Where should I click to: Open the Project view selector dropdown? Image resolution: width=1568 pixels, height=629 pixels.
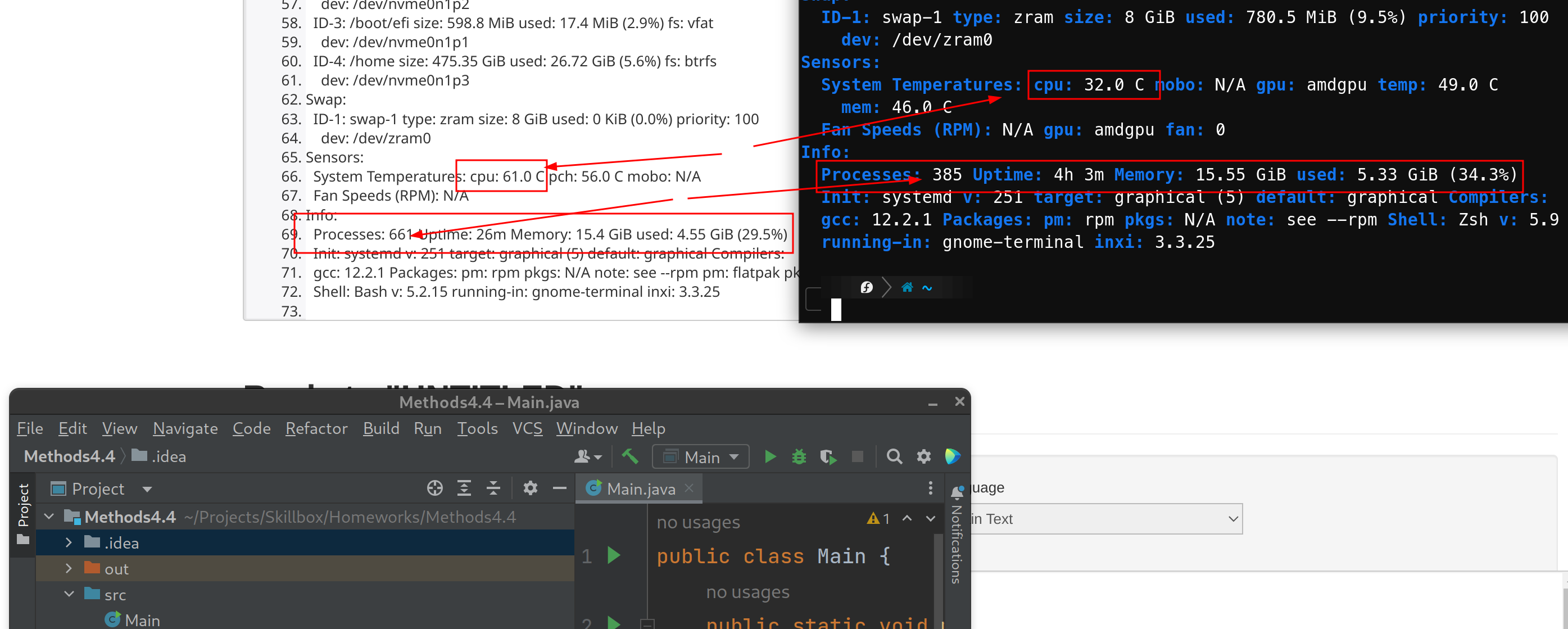pos(147,489)
